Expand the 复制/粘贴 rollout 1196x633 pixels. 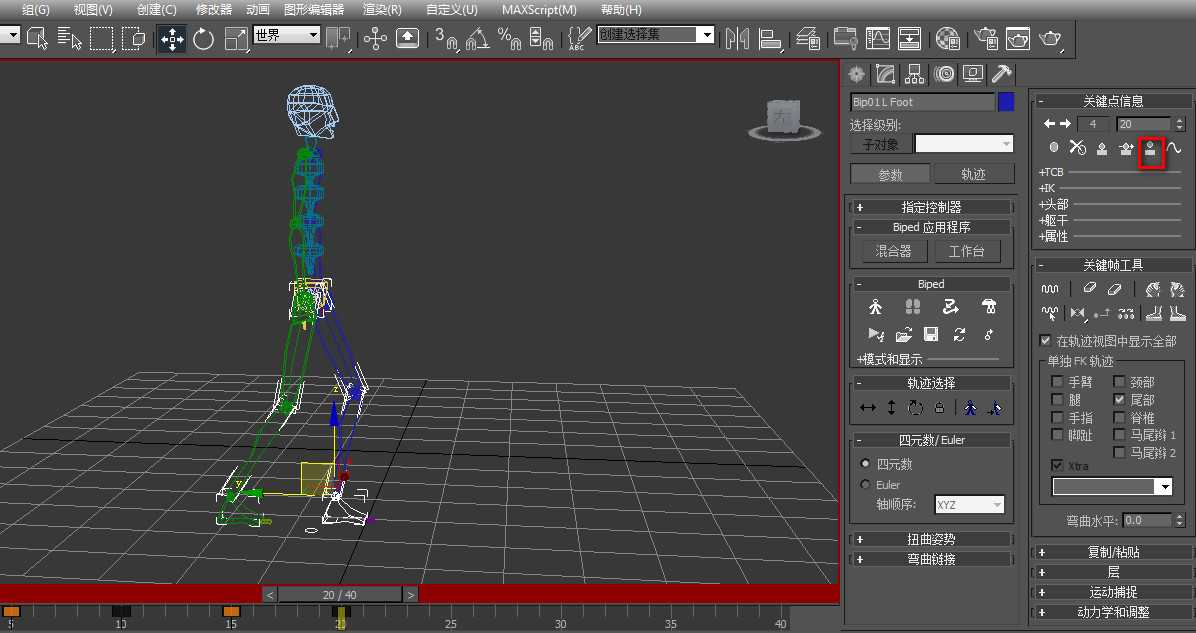(1113, 552)
